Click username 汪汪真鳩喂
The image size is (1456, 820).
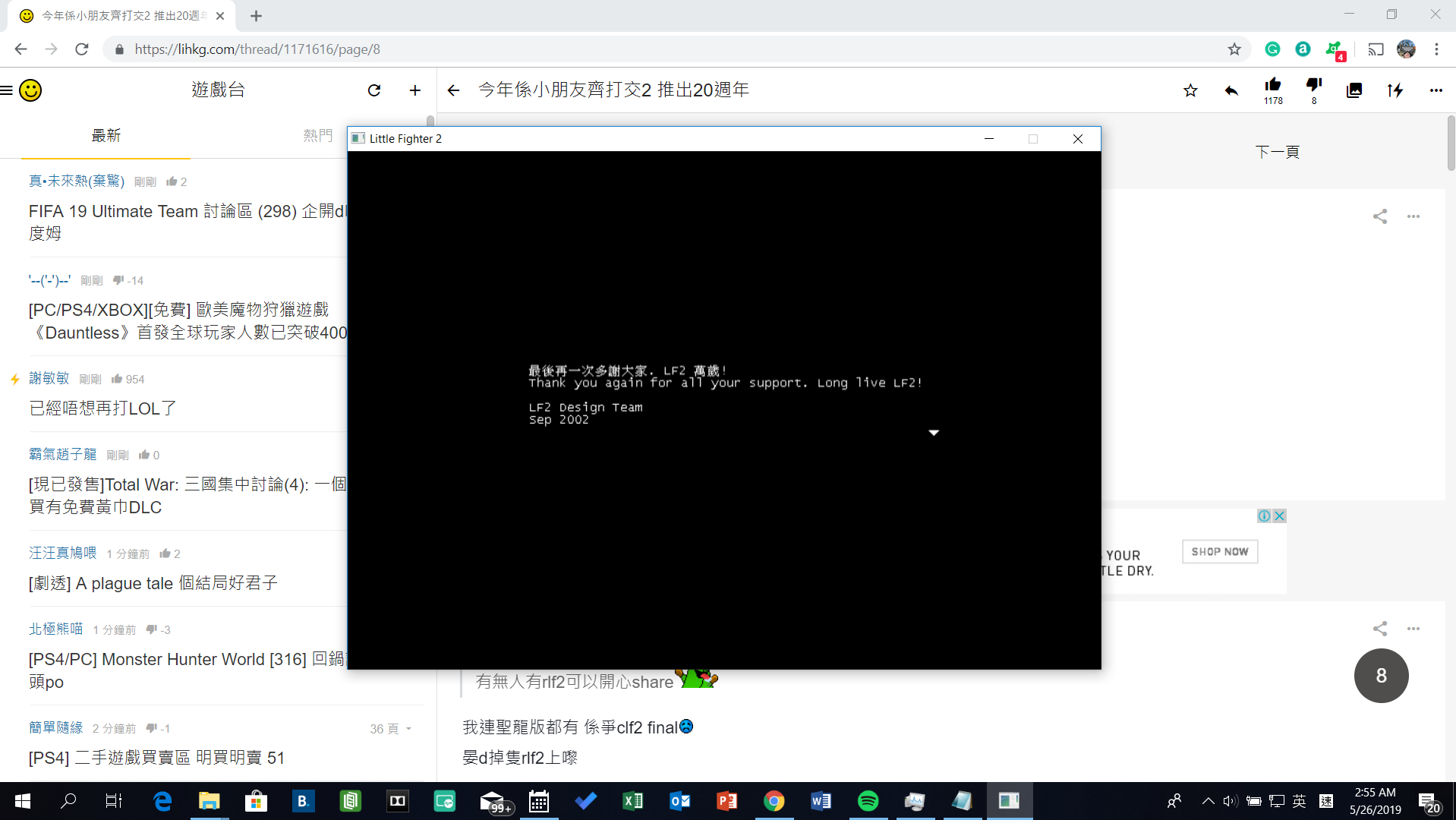tap(63, 553)
